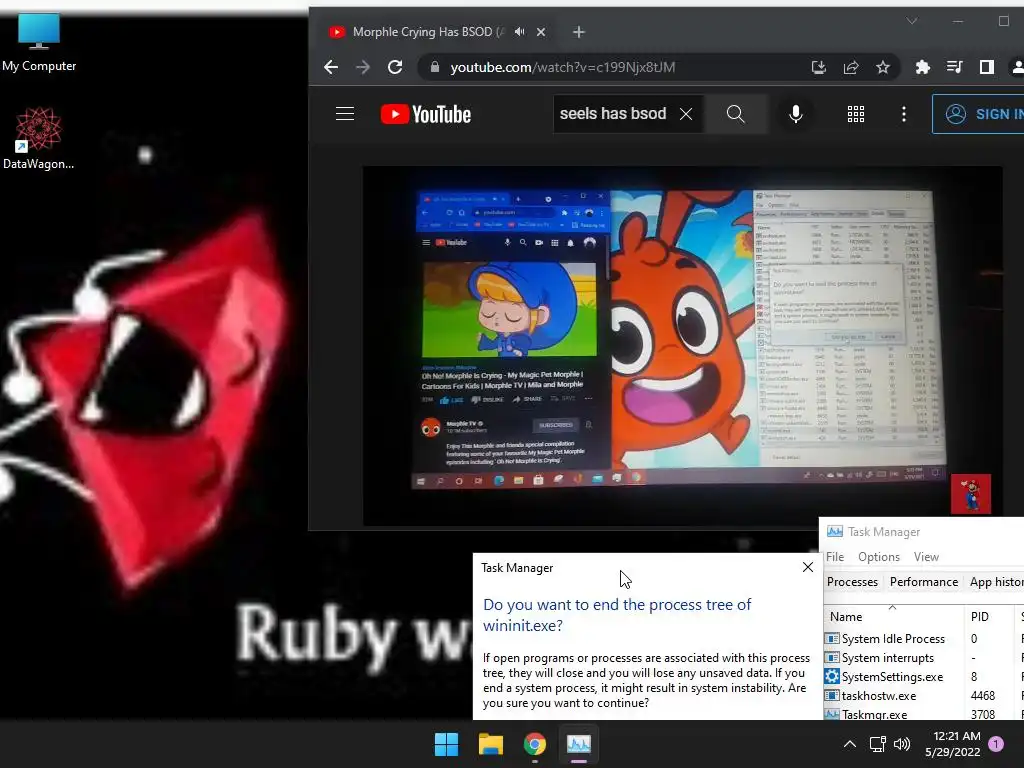
Task: Open the media controls icon in Chrome
Action: [x=954, y=67]
